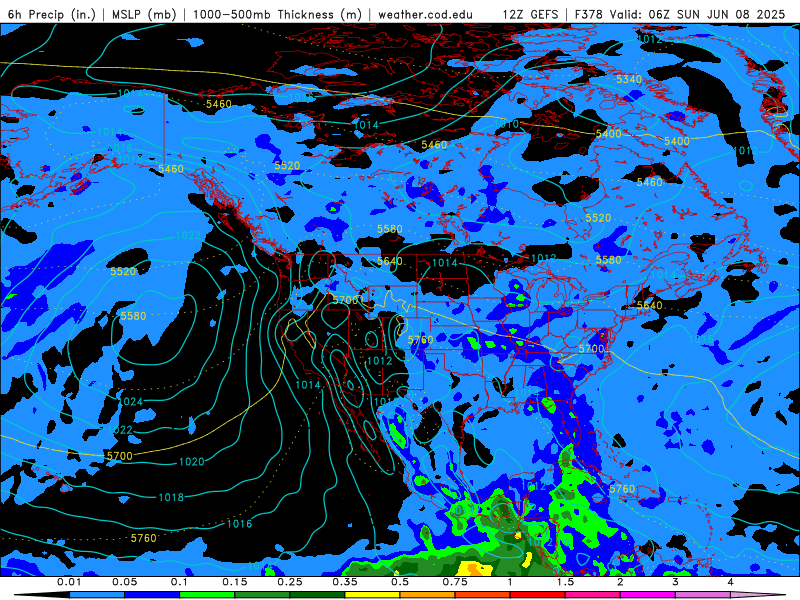Image resolution: width=800 pixels, height=600 pixels.
Task: Click the '6h Precip (in.)' title text
Action: coord(52,14)
